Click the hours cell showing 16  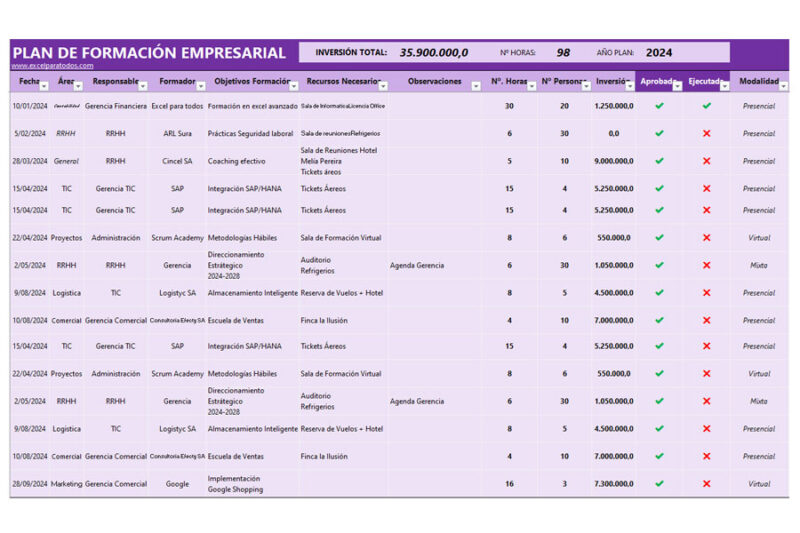[509, 484]
